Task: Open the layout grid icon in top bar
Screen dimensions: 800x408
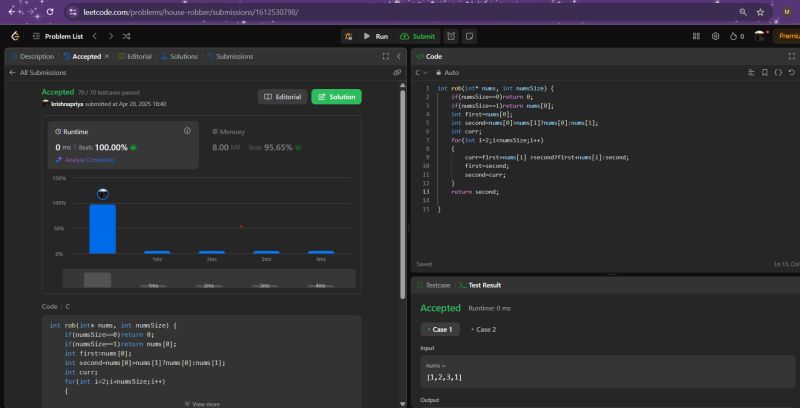Action: click(696, 36)
